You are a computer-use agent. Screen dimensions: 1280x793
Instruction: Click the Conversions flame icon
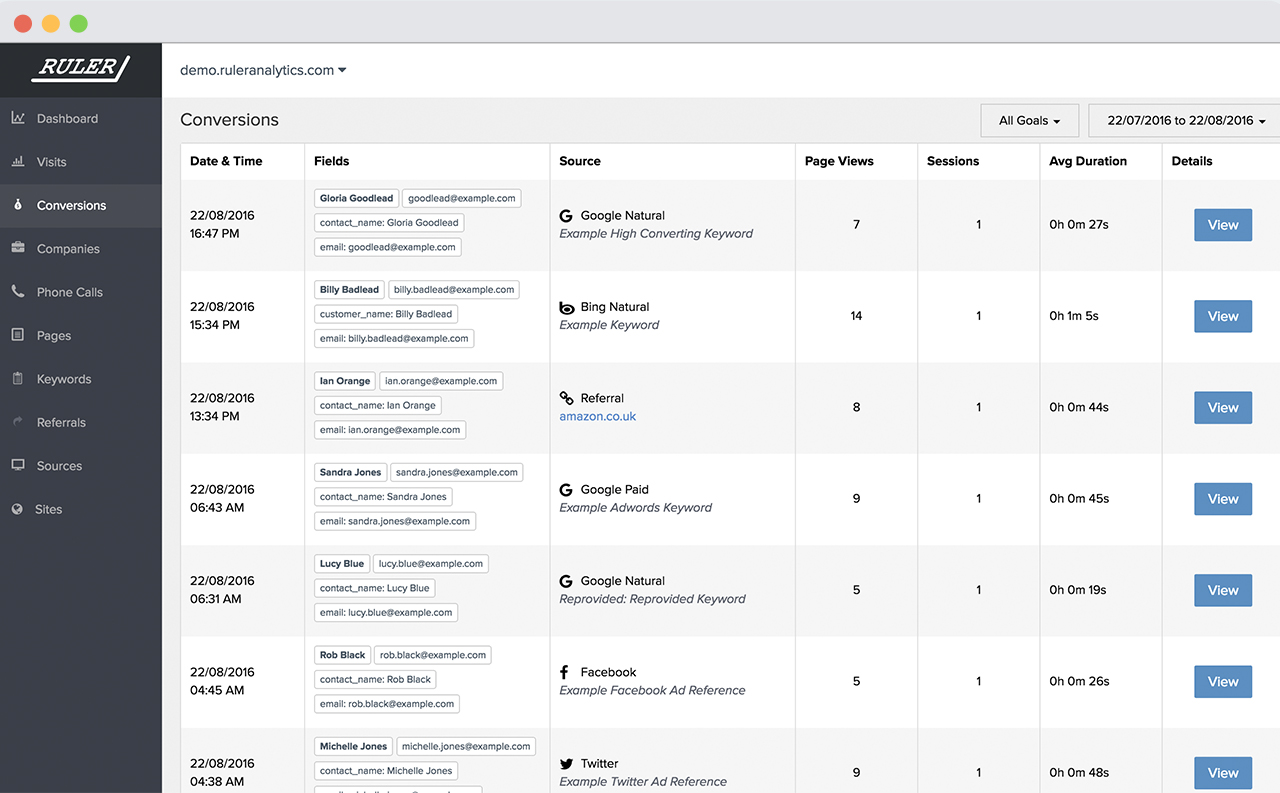(x=18, y=205)
